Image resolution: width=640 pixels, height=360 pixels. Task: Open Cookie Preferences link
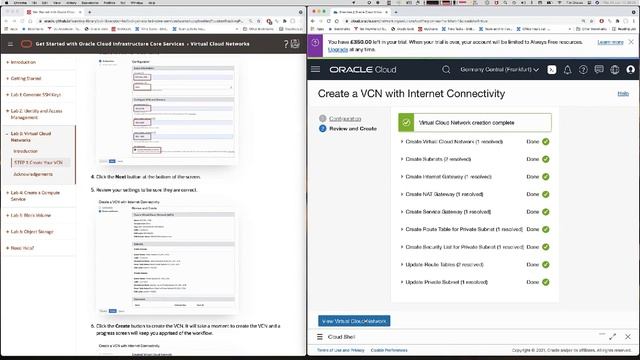(389, 350)
